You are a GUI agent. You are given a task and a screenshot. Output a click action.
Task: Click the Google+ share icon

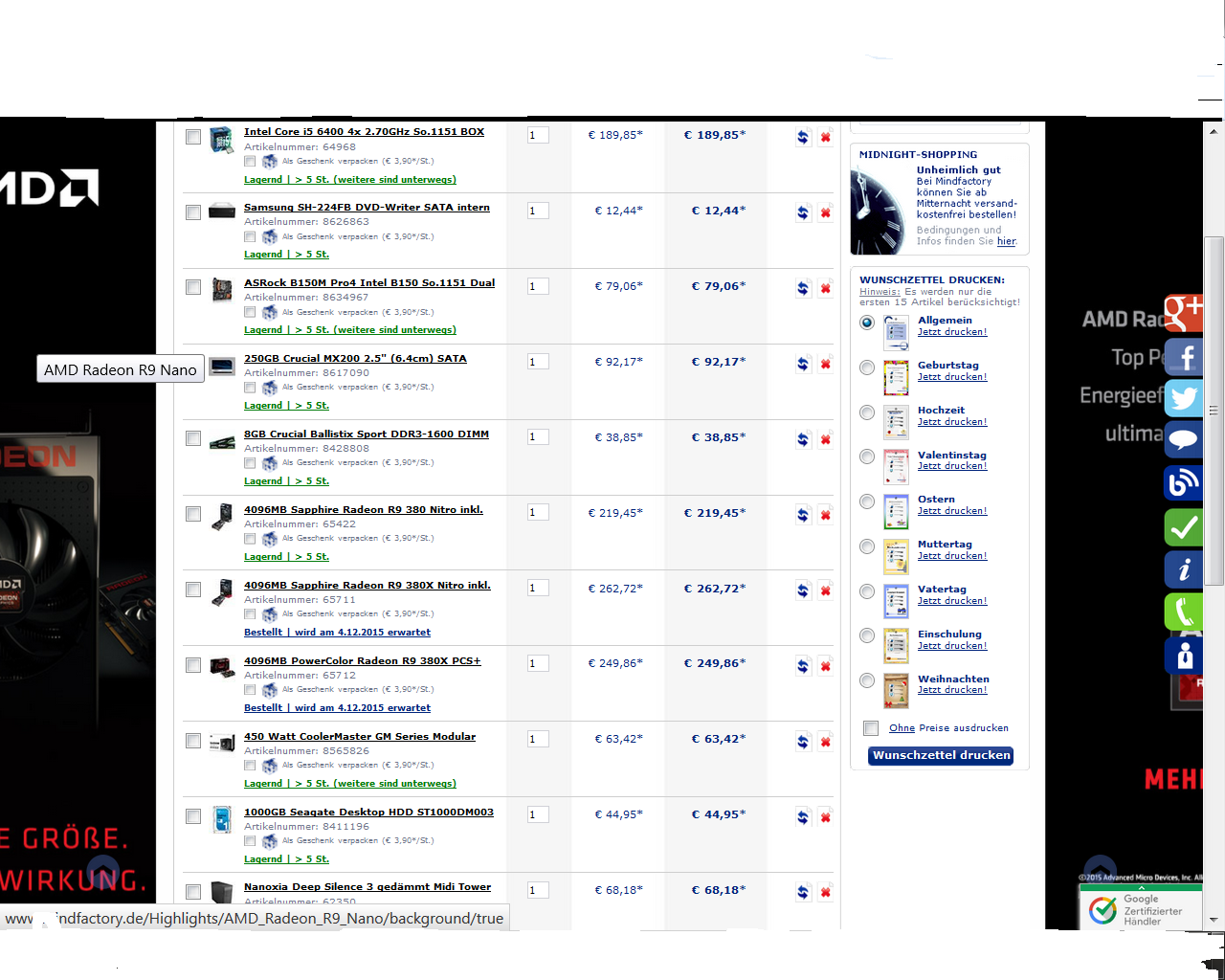(x=1183, y=313)
